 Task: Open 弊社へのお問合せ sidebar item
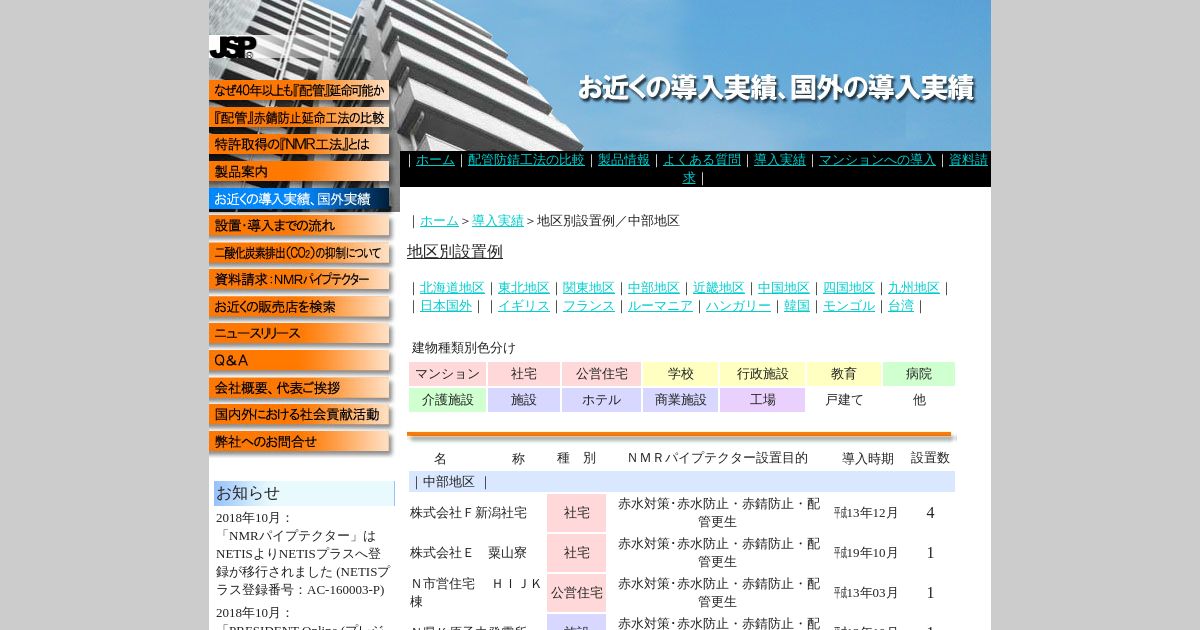[299, 442]
